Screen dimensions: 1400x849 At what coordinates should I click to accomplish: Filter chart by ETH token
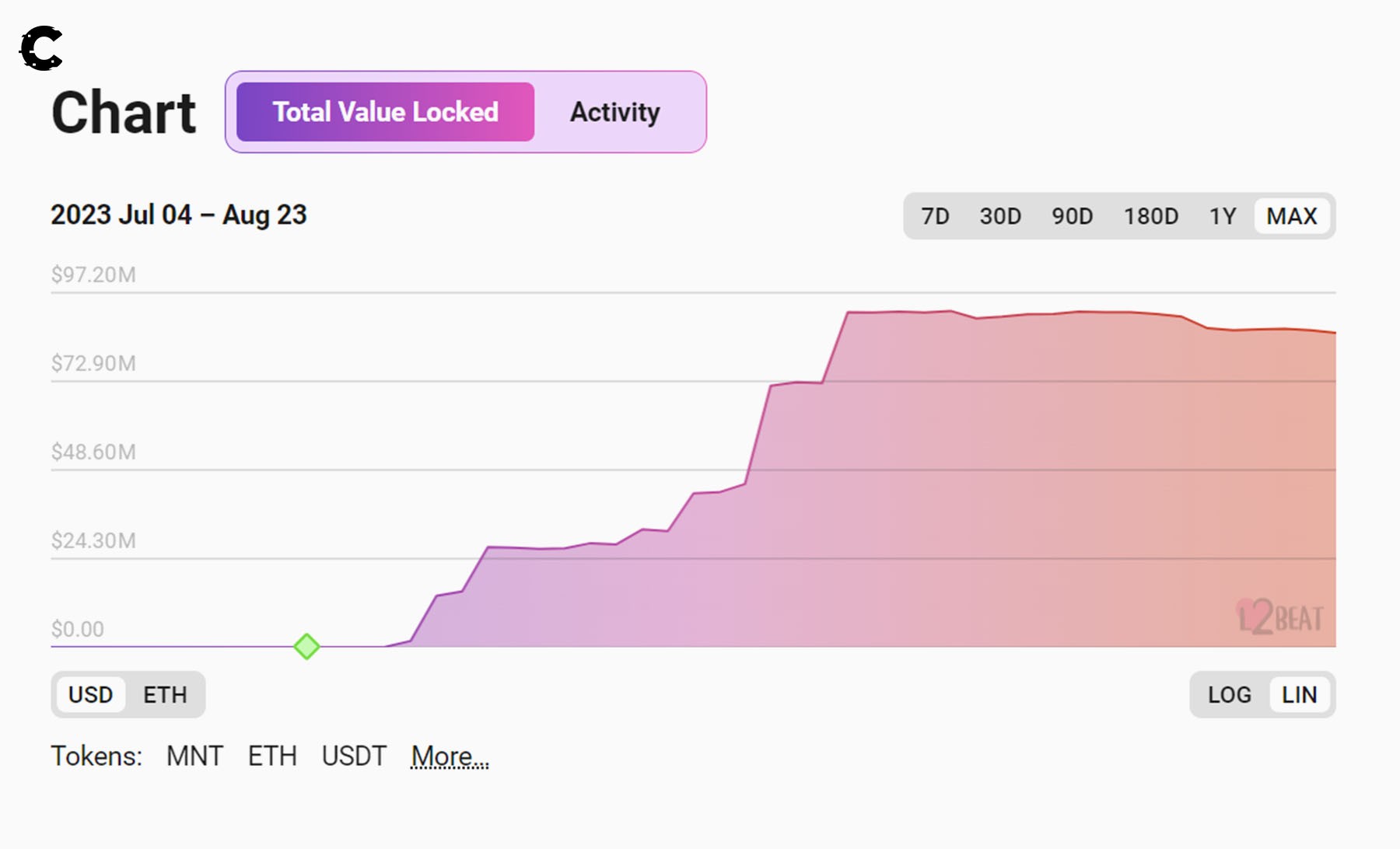click(272, 756)
